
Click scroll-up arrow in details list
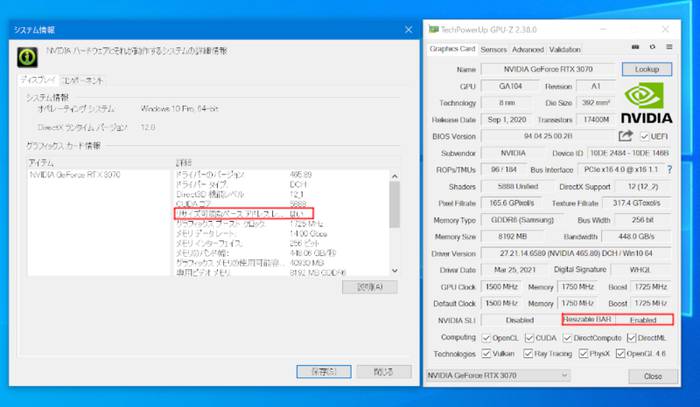coord(395,176)
